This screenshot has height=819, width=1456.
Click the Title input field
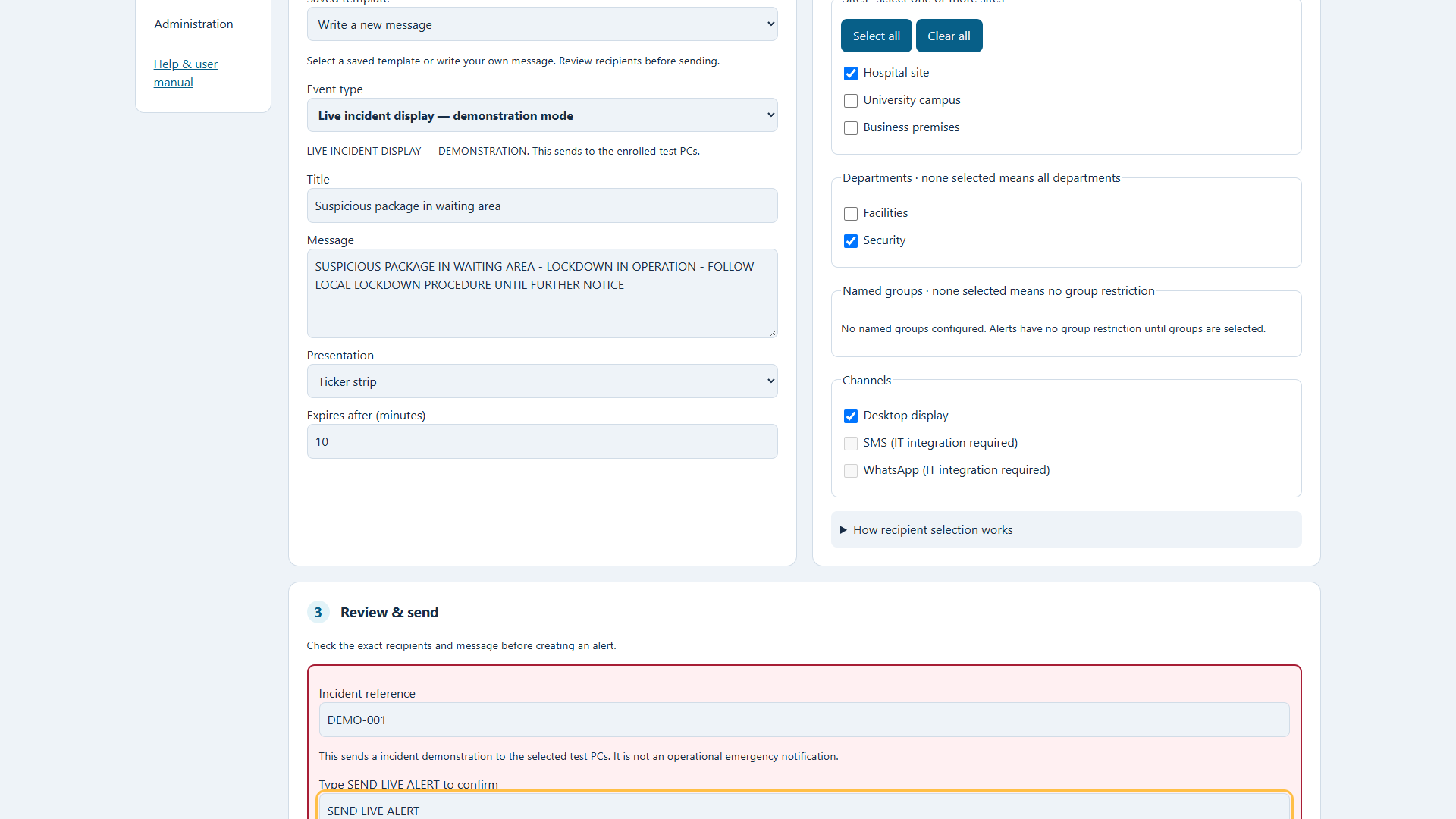542,206
